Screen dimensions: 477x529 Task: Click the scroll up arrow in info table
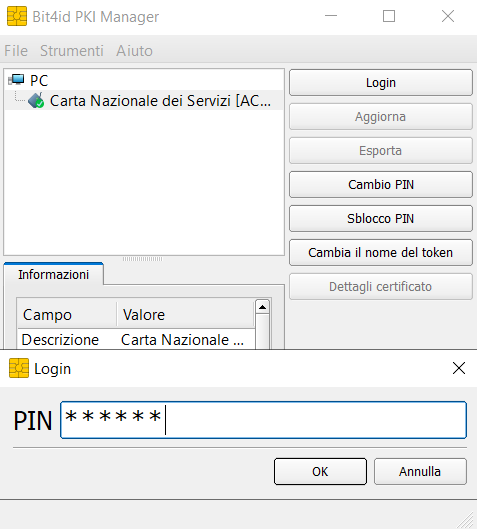click(x=262, y=307)
